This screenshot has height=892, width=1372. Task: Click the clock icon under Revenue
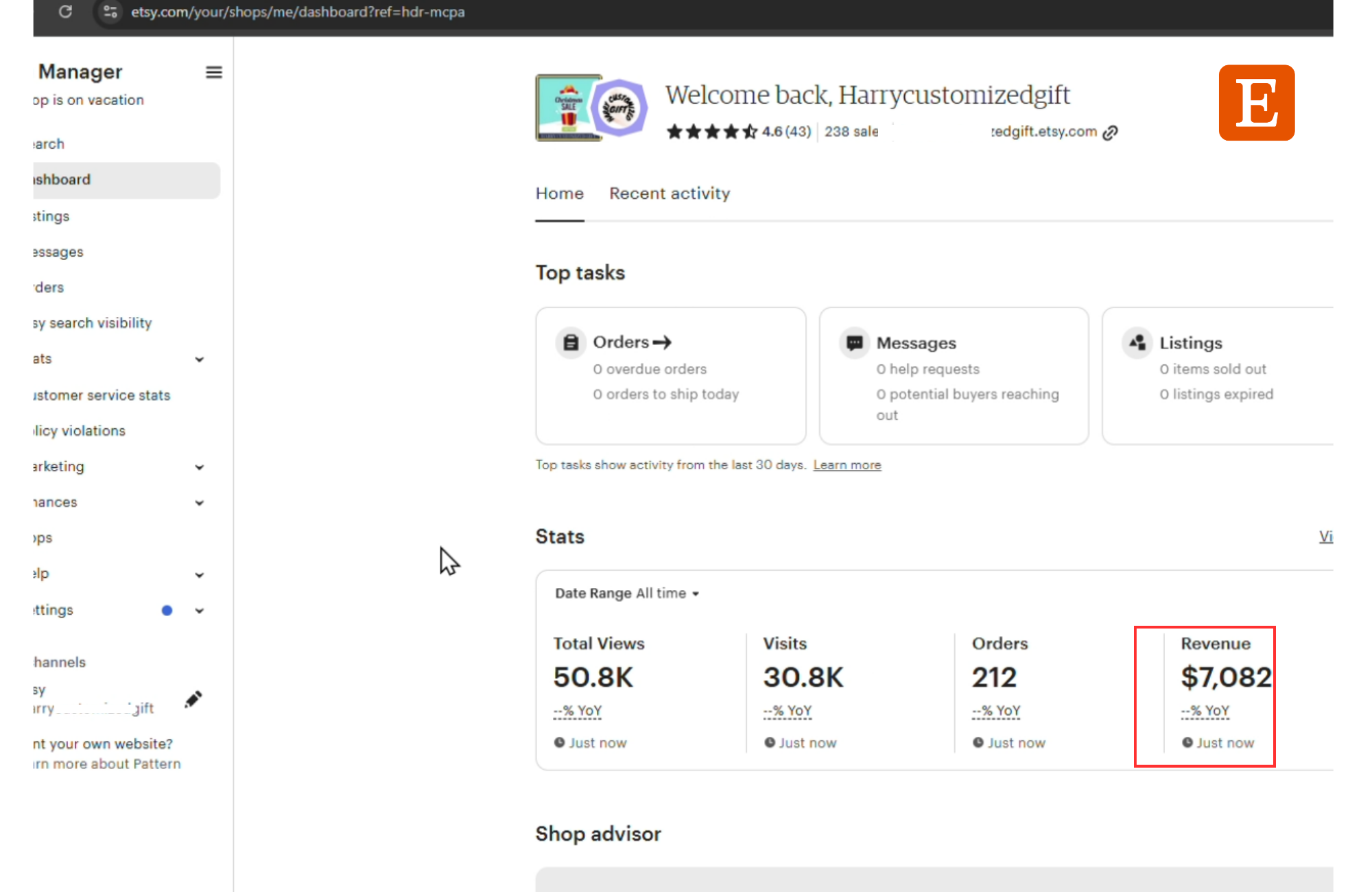[x=1187, y=742]
